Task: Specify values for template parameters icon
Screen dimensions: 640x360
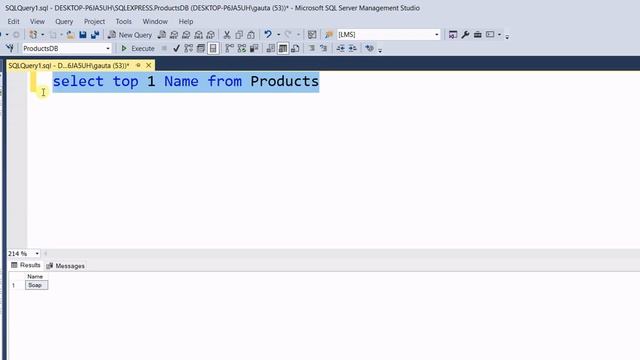Action: [369, 48]
